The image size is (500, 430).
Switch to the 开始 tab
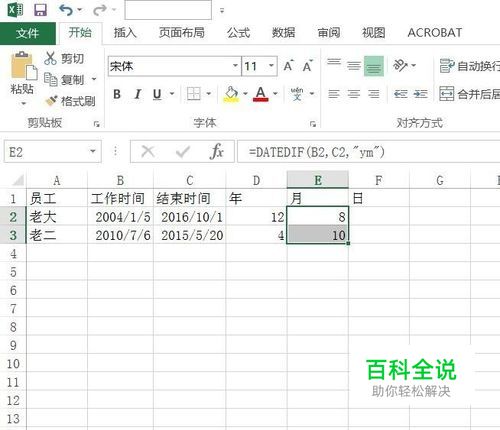80,33
